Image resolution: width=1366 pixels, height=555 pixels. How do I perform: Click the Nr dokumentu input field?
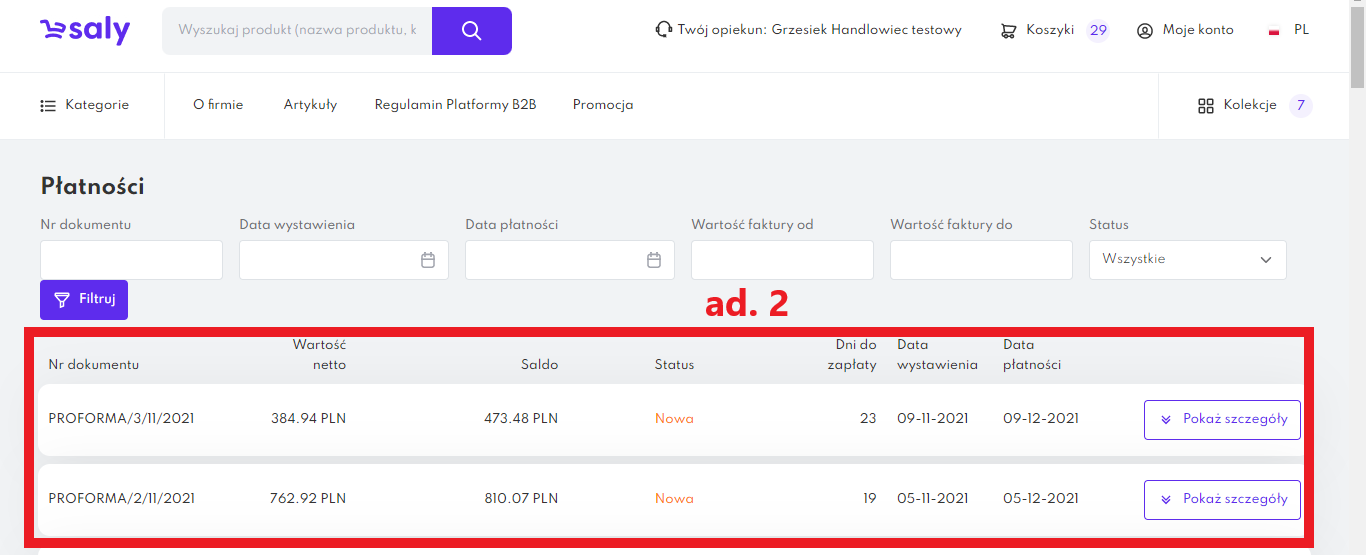click(x=131, y=260)
